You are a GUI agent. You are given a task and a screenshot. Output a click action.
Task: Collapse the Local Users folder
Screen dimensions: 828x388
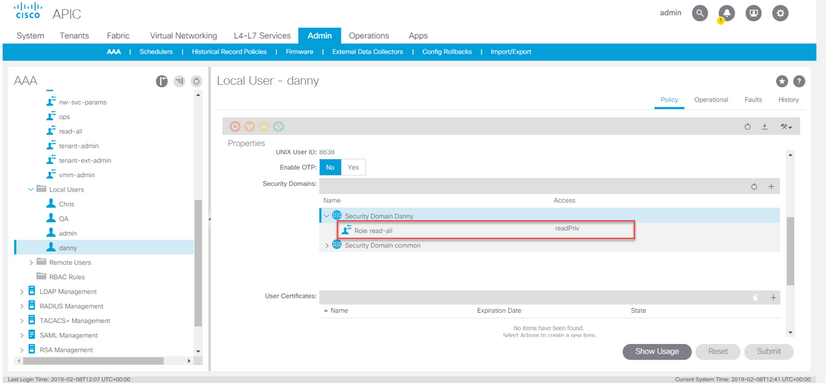(x=31, y=190)
